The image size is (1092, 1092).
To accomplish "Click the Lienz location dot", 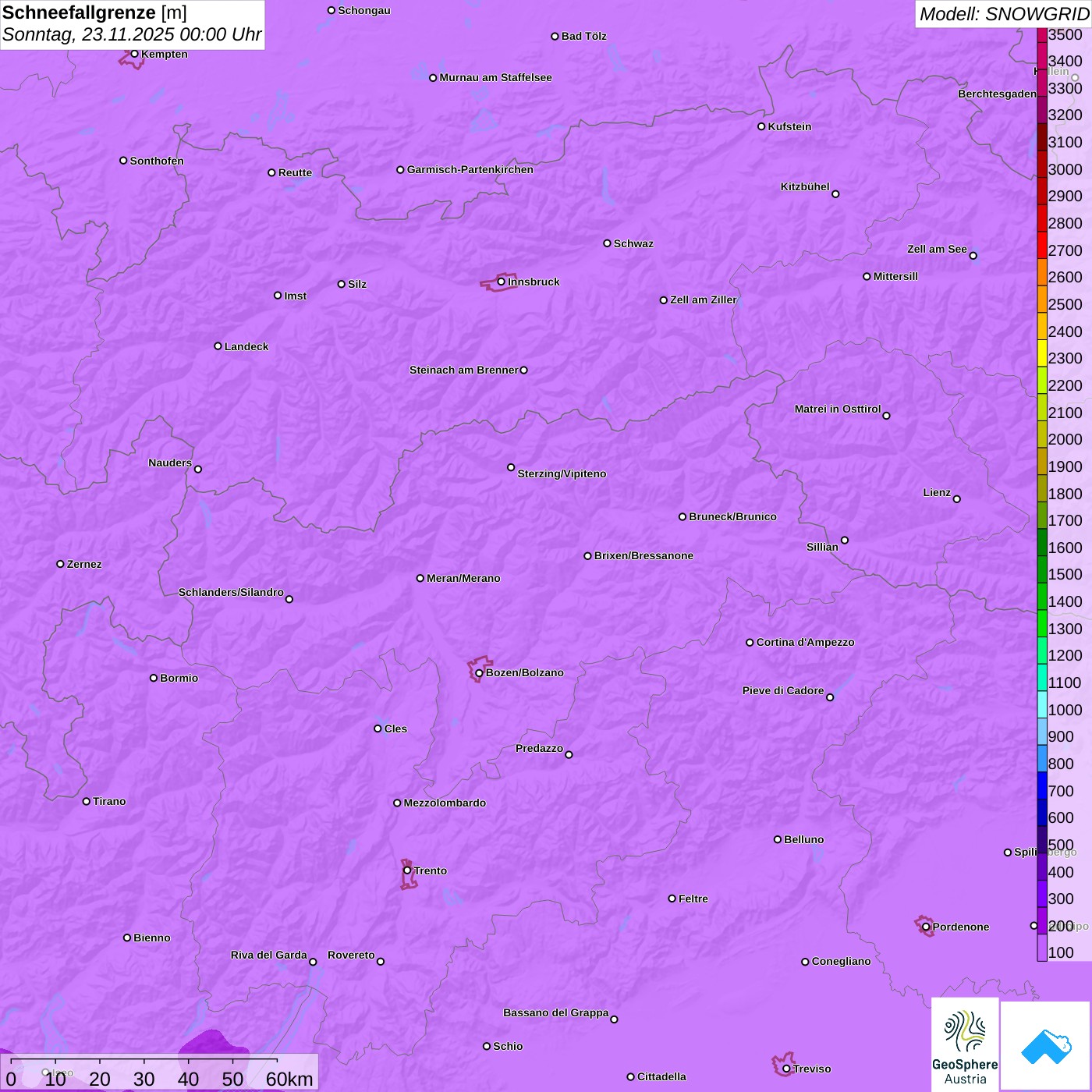I will click(x=957, y=499).
